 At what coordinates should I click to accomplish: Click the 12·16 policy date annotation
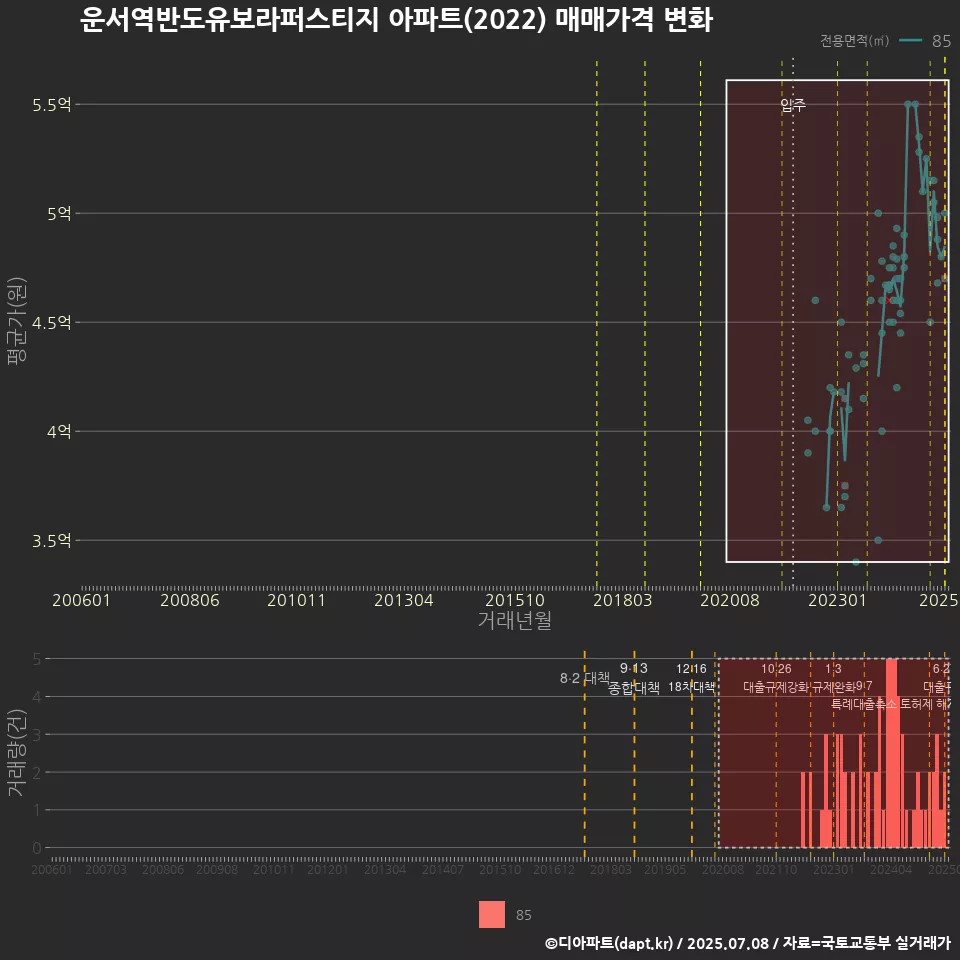(x=691, y=669)
